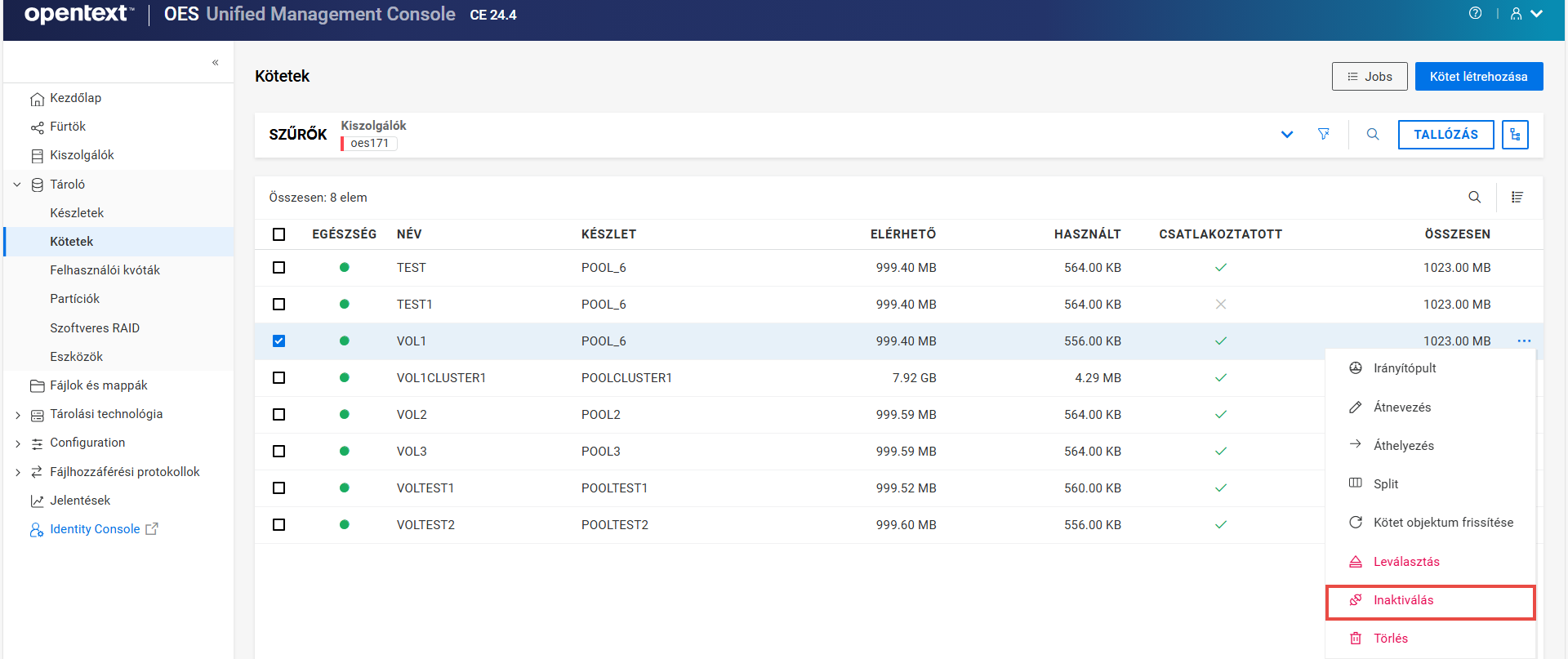Screen dimensions: 1568x659
Task: Click the search icon in filter bar
Action: point(1373,134)
